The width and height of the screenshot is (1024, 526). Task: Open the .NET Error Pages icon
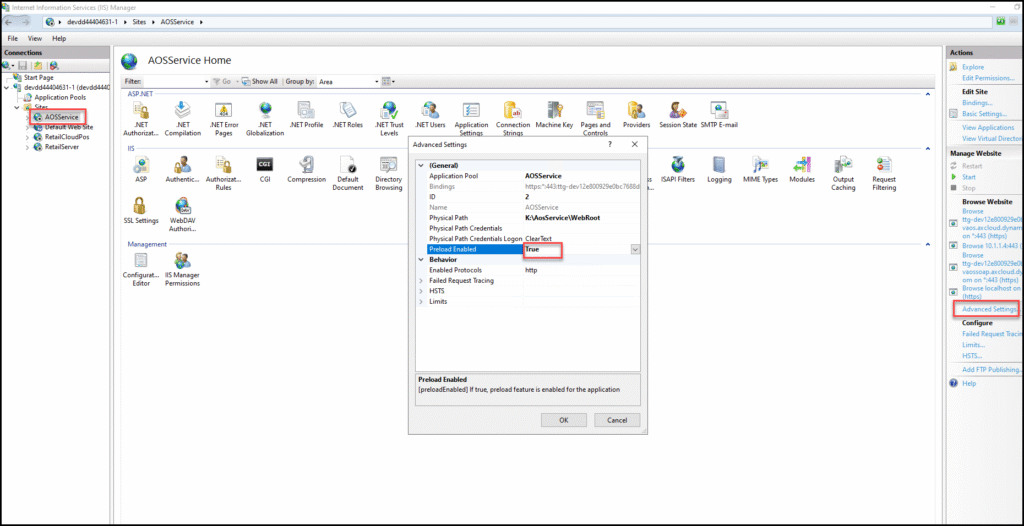(x=224, y=119)
